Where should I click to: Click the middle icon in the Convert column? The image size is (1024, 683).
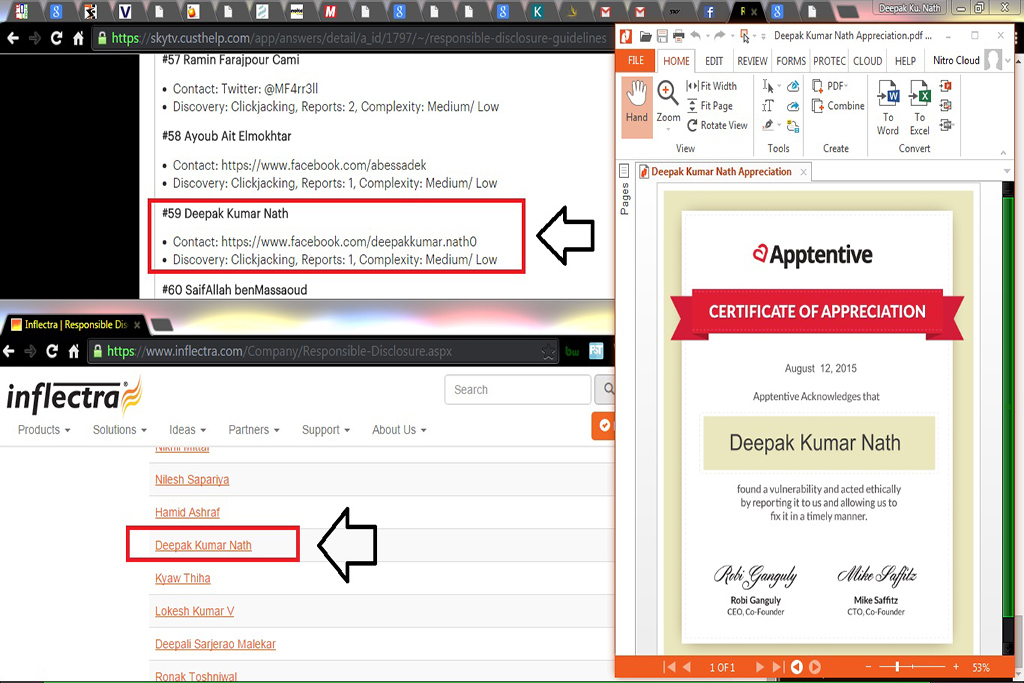[945, 106]
